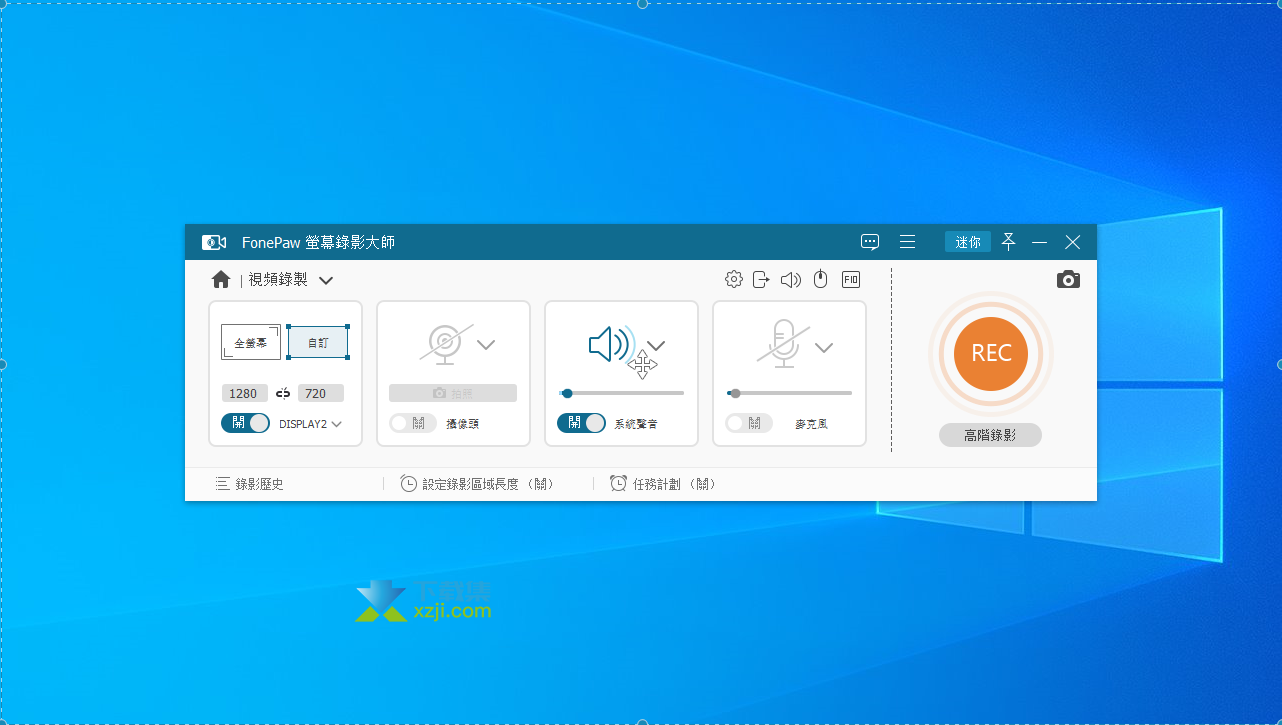1282x725 pixels.
Task: Click the system sound speaker icon
Action: point(610,345)
